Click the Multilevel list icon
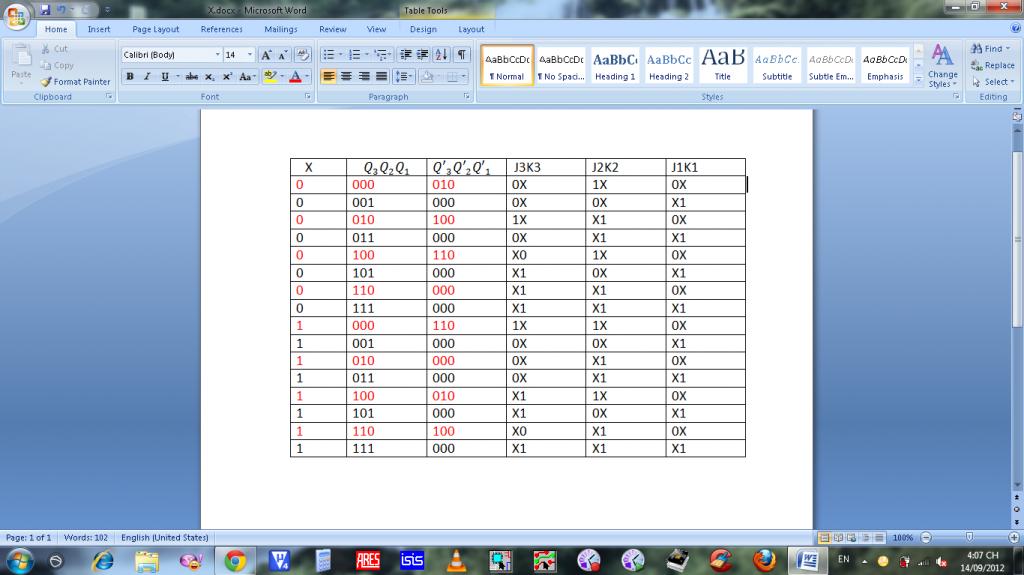 click(x=381, y=55)
